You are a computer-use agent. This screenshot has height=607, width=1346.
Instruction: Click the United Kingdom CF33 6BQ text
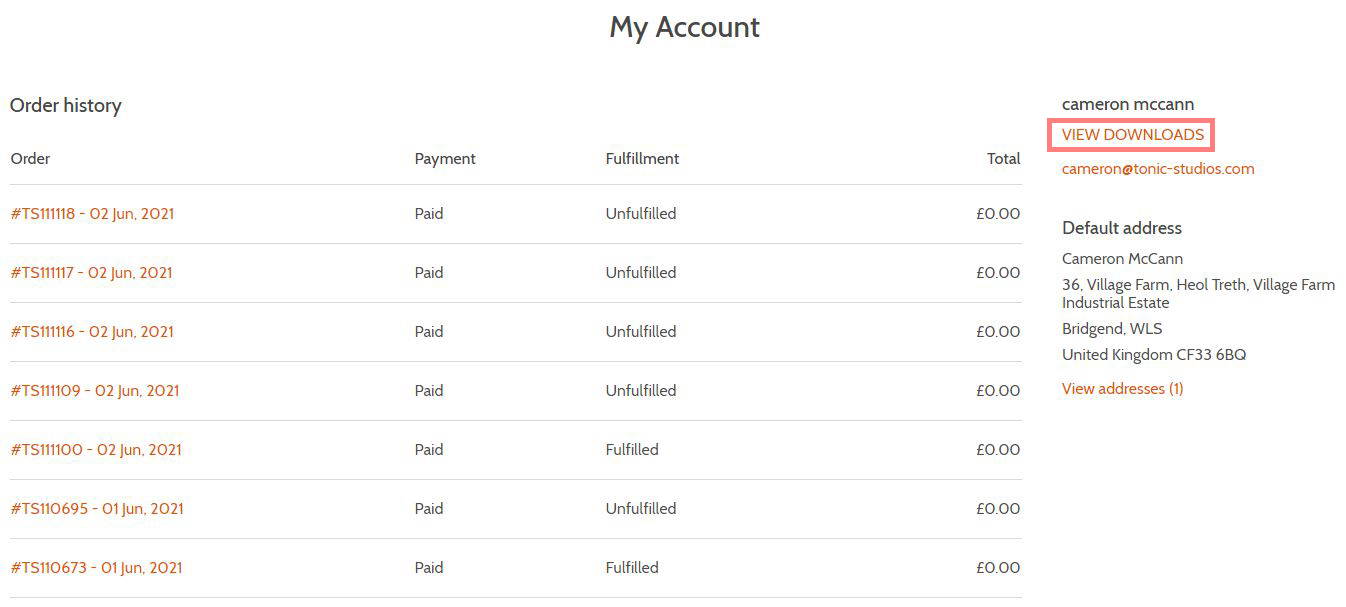(1154, 354)
